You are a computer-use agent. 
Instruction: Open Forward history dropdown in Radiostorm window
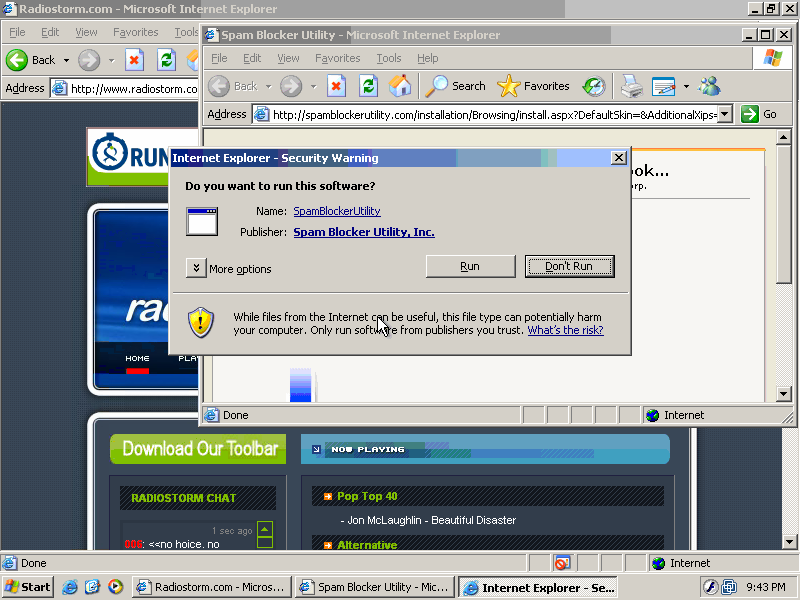(x=111, y=60)
